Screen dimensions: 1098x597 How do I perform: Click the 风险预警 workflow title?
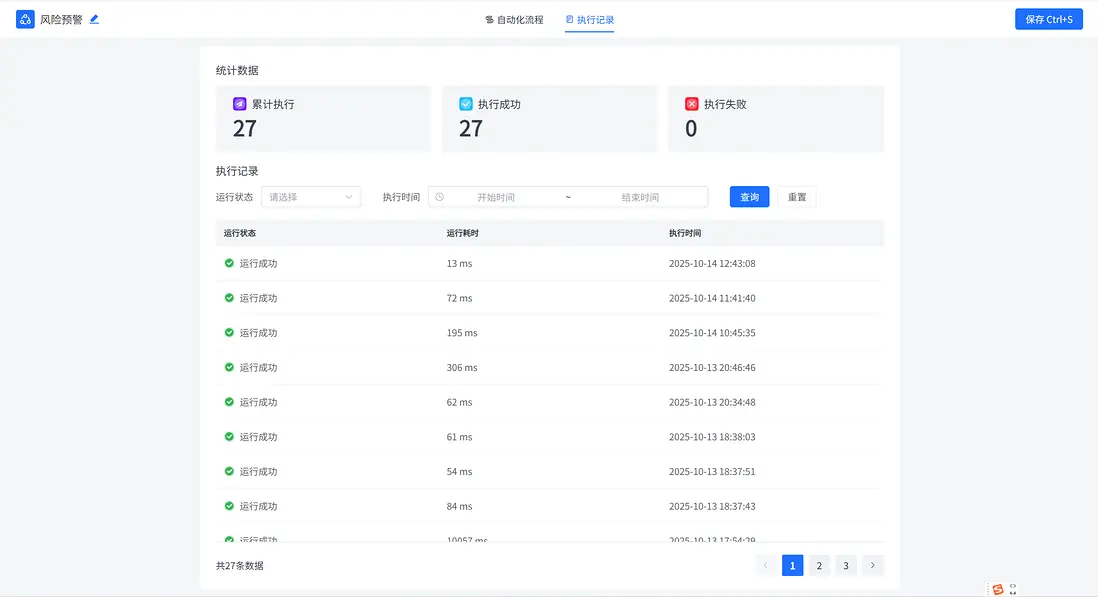pyautogui.click(x=61, y=20)
